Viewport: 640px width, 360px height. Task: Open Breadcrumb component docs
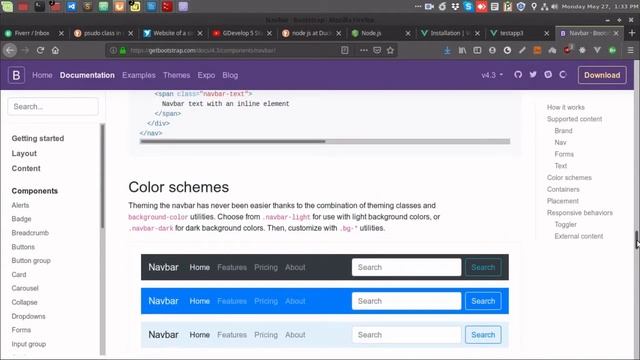tap(30, 233)
